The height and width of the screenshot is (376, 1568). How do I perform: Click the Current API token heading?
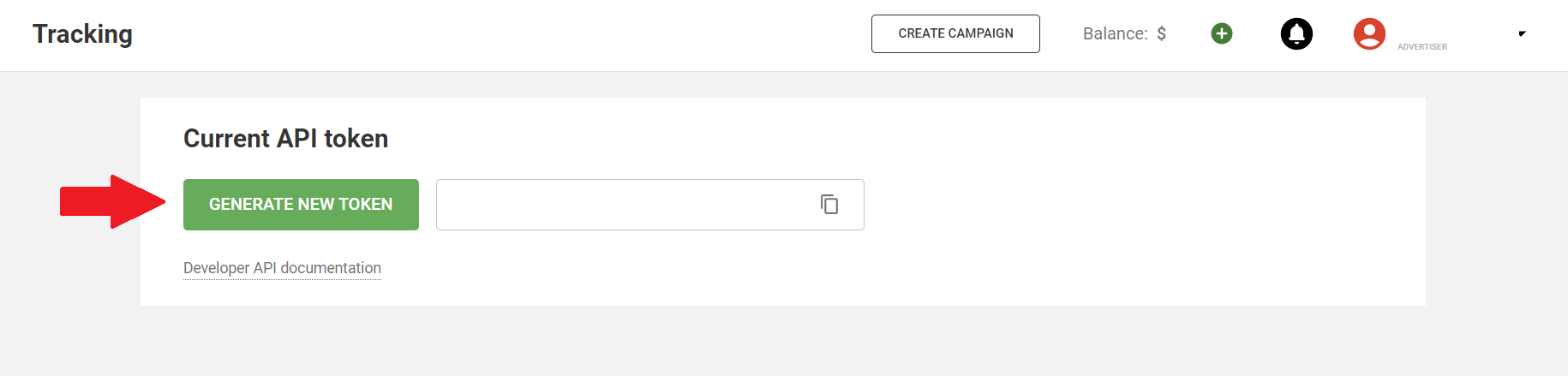(x=285, y=139)
